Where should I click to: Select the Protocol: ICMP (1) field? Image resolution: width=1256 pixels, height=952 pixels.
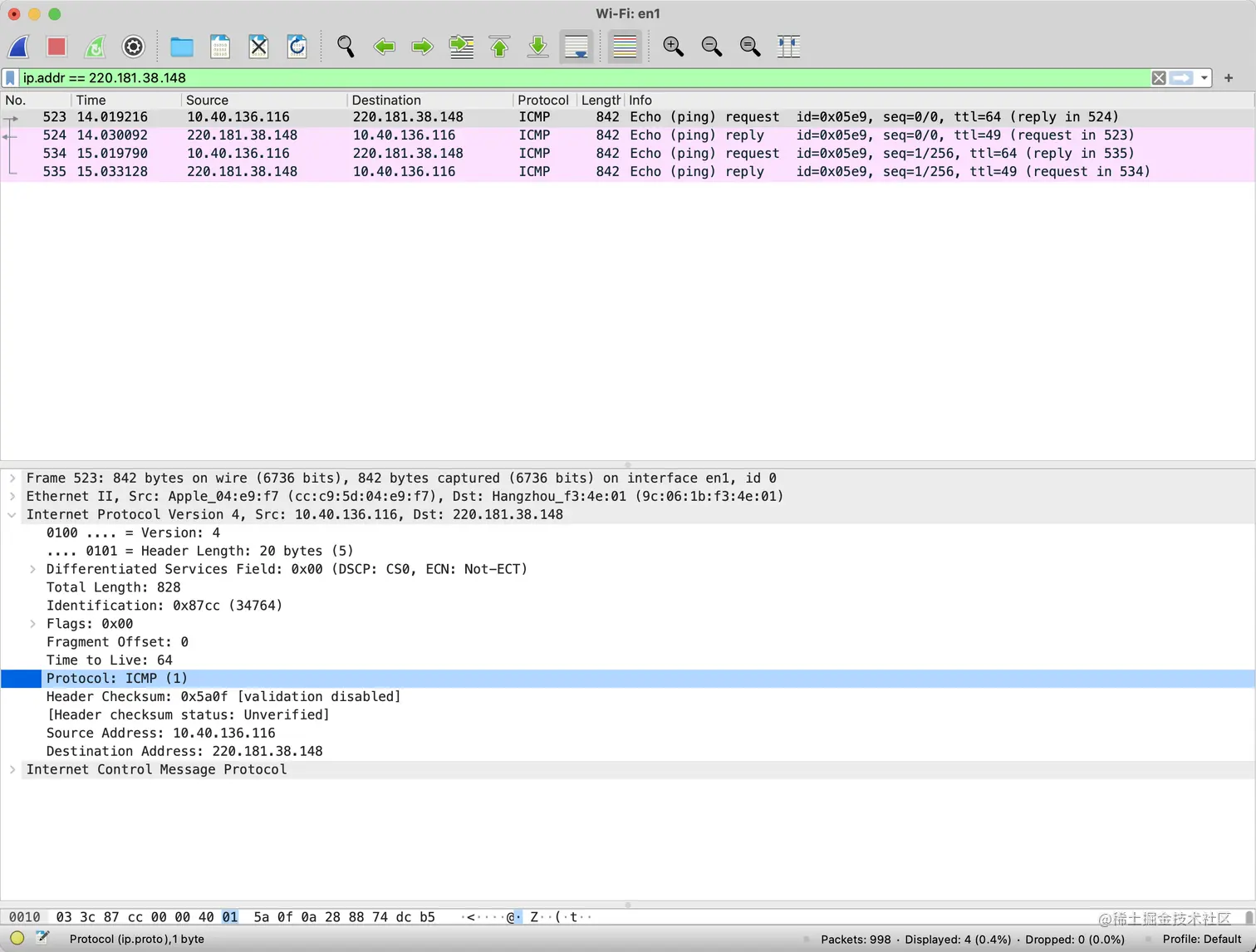(x=628, y=679)
